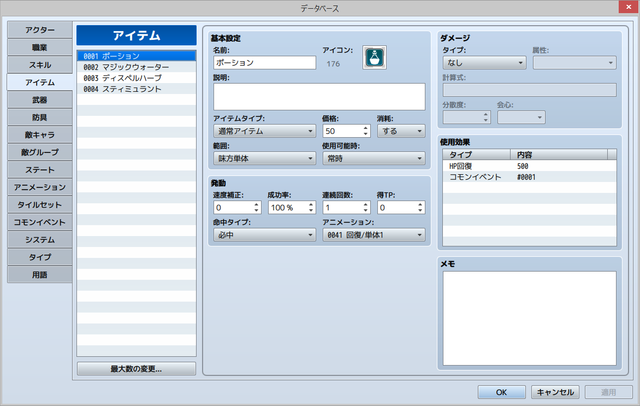Open the 武器 tab
This screenshot has height=406, width=640.
click(x=40, y=100)
